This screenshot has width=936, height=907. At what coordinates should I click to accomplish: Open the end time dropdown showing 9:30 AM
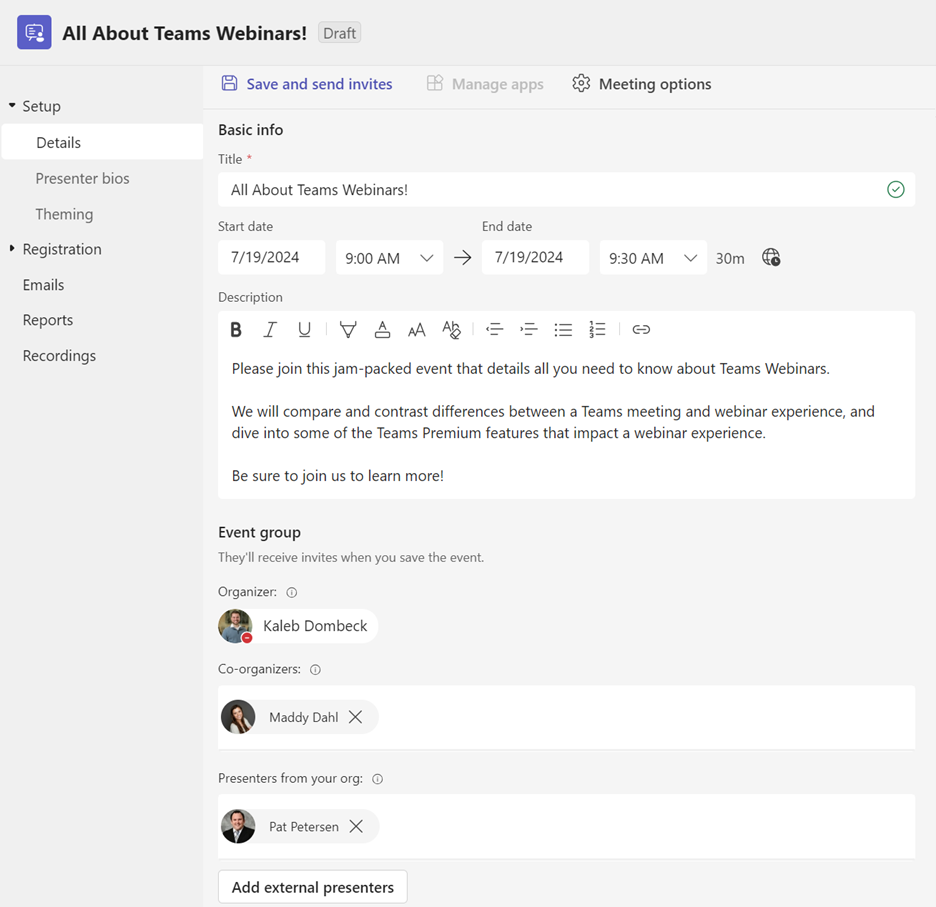point(690,257)
